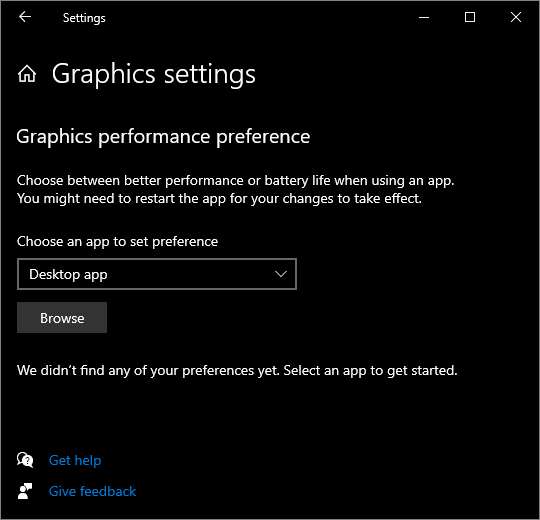The height and width of the screenshot is (520, 540).
Task: Click 'Choose between better performance' description
Action: click(236, 189)
